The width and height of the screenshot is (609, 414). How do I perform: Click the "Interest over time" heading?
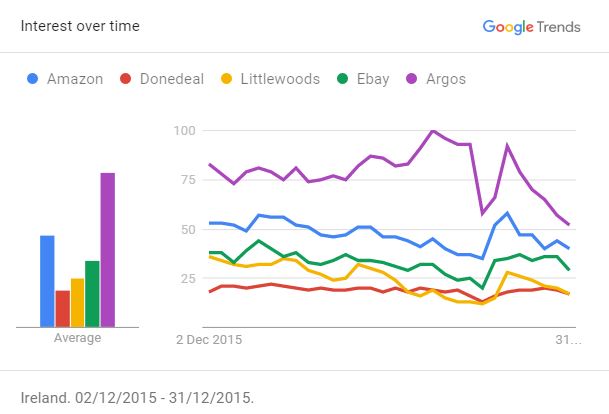click(x=80, y=26)
